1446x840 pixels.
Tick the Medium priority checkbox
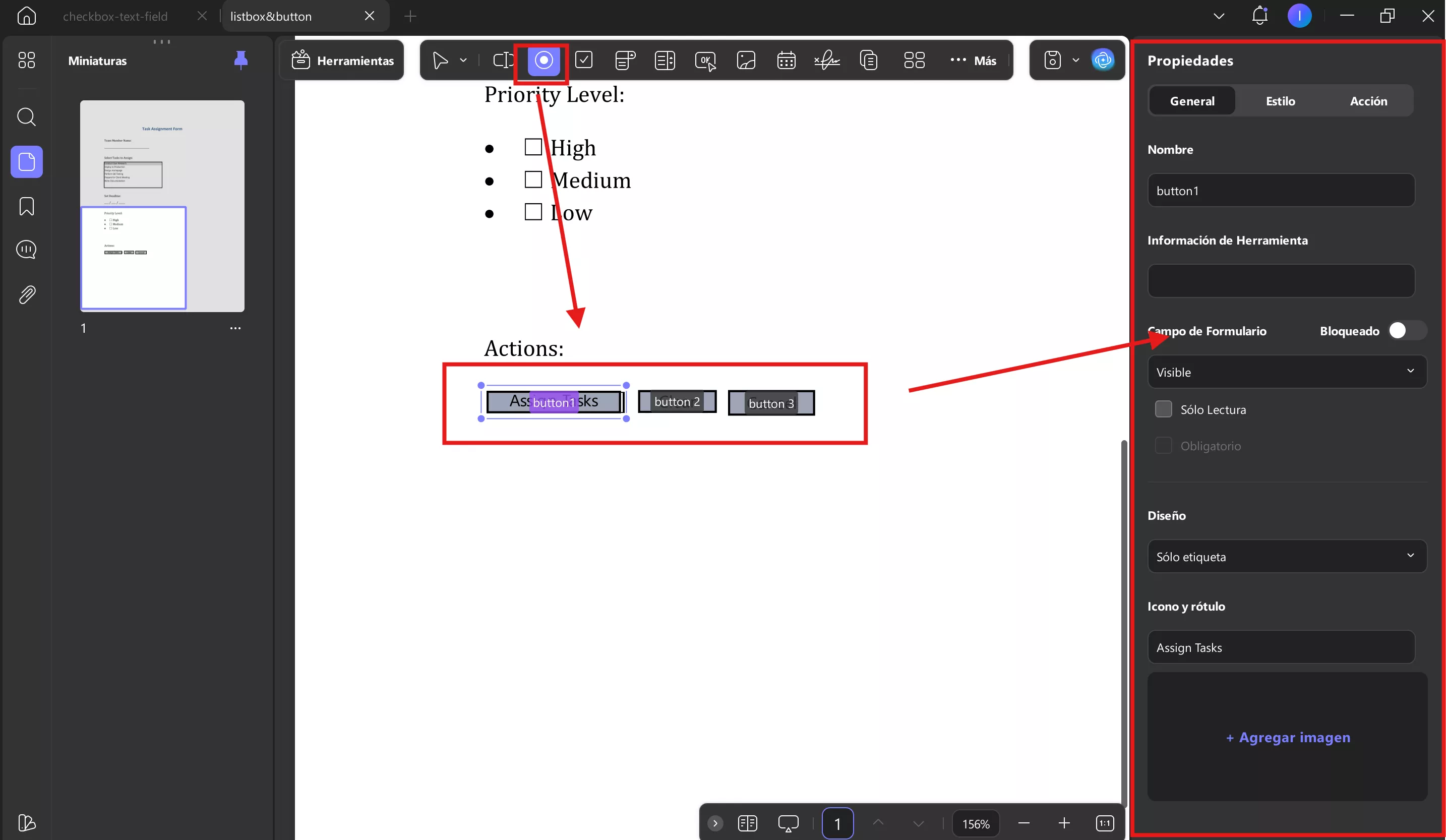click(533, 179)
